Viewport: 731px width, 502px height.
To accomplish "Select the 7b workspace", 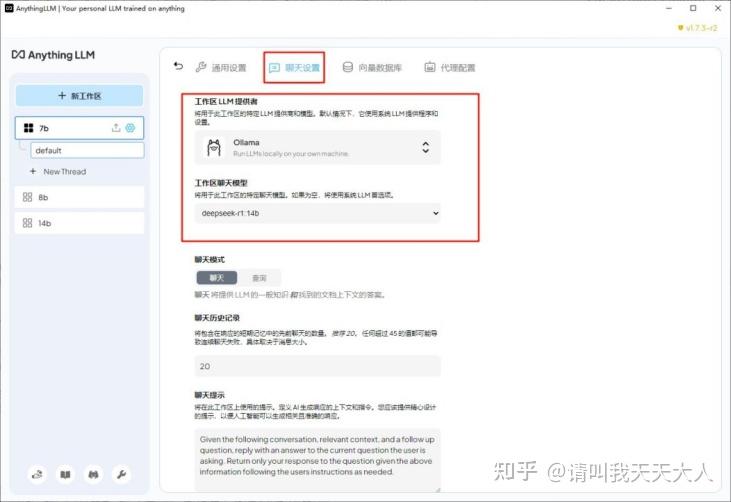I will click(x=79, y=128).
